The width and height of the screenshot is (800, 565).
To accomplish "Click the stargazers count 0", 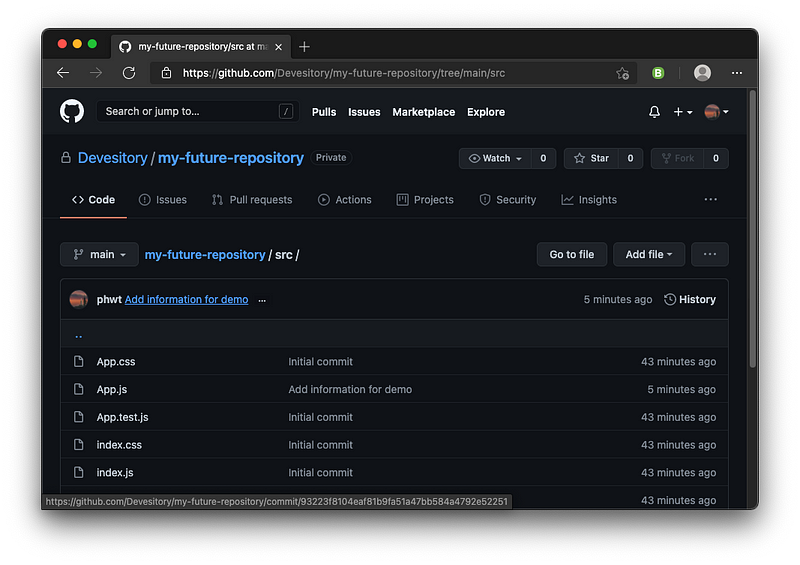I will (x=631, y=158).
